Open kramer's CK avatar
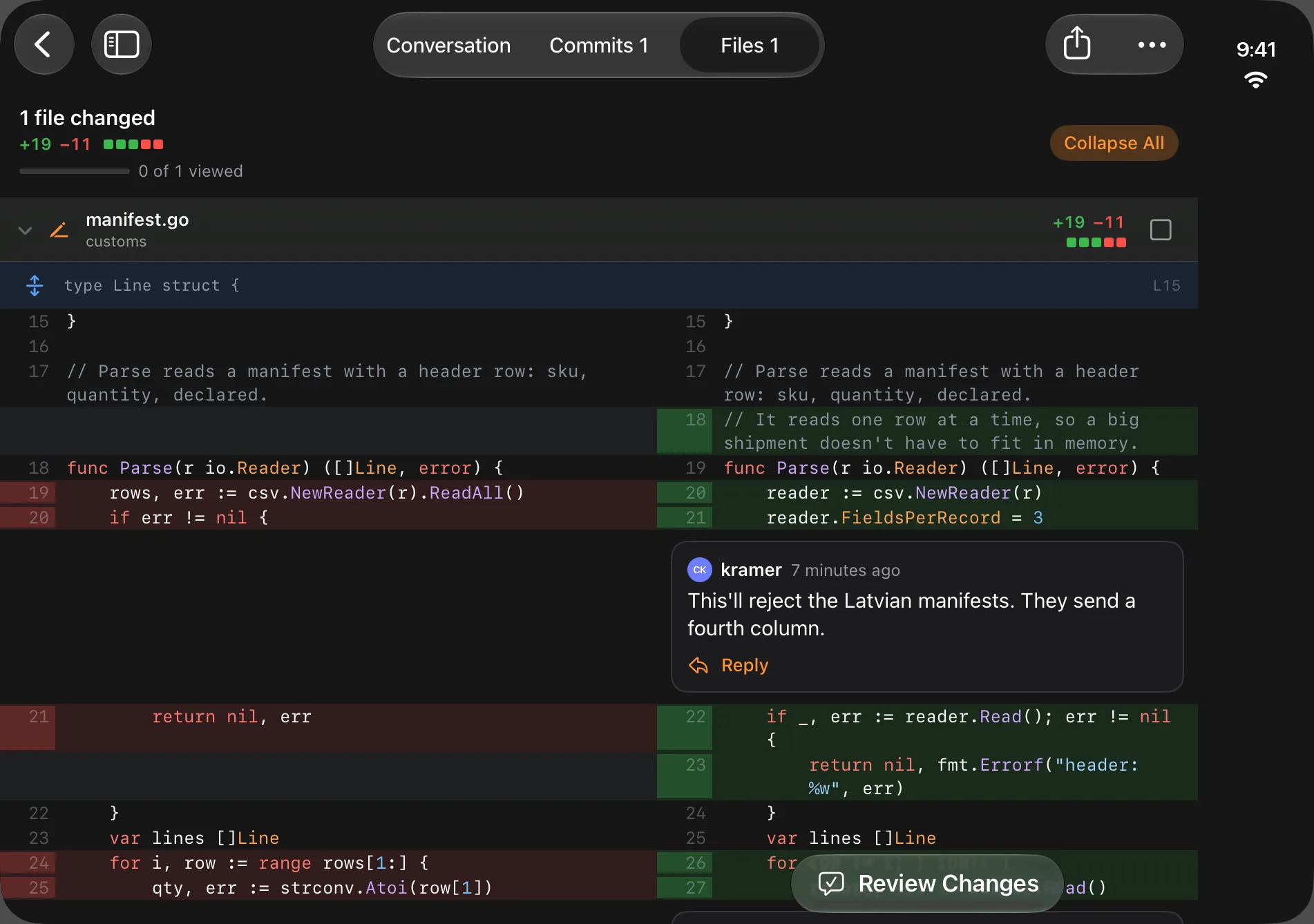 [699, 570]
